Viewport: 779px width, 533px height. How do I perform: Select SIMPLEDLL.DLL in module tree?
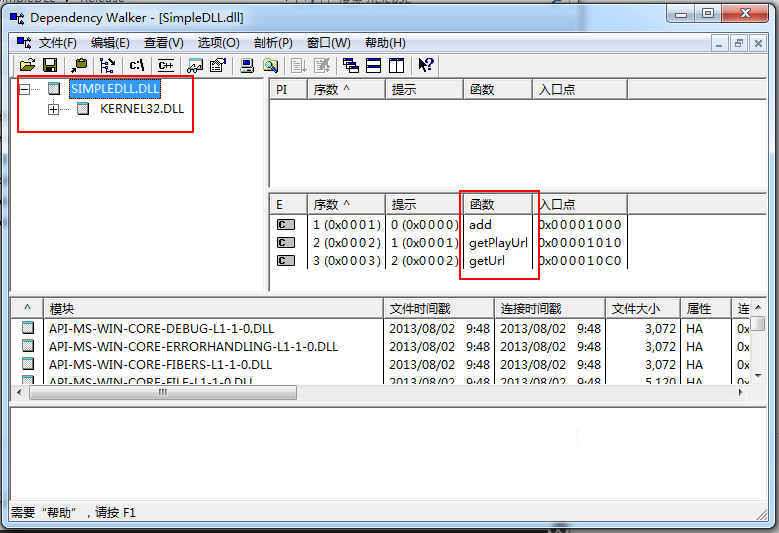[x=115, y=89]
